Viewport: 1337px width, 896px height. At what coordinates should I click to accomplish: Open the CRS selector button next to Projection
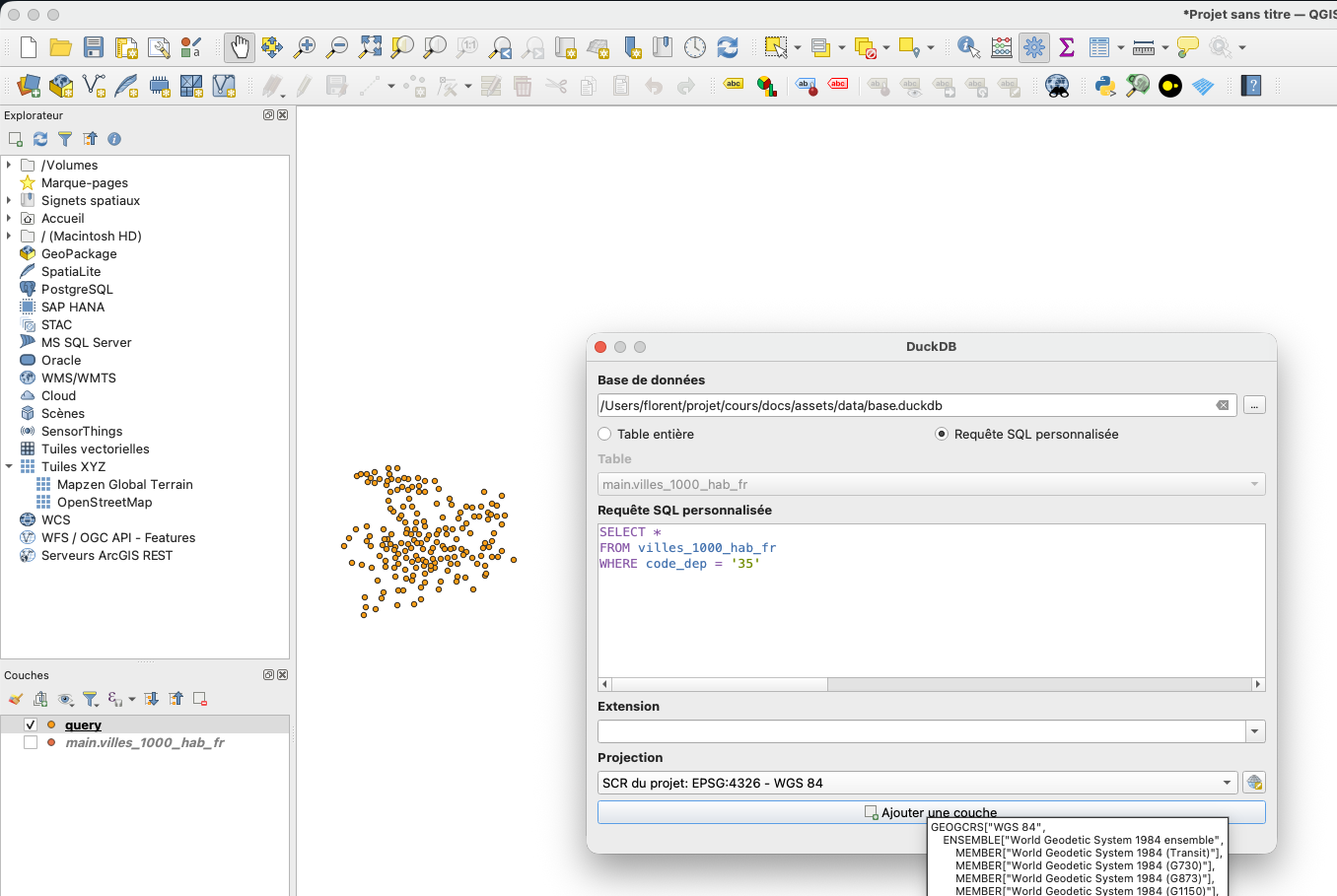click(1254, 783)
